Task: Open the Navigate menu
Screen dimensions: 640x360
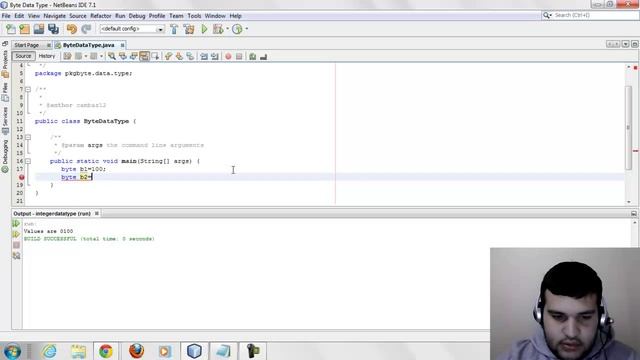Action: tap(54, 16)
